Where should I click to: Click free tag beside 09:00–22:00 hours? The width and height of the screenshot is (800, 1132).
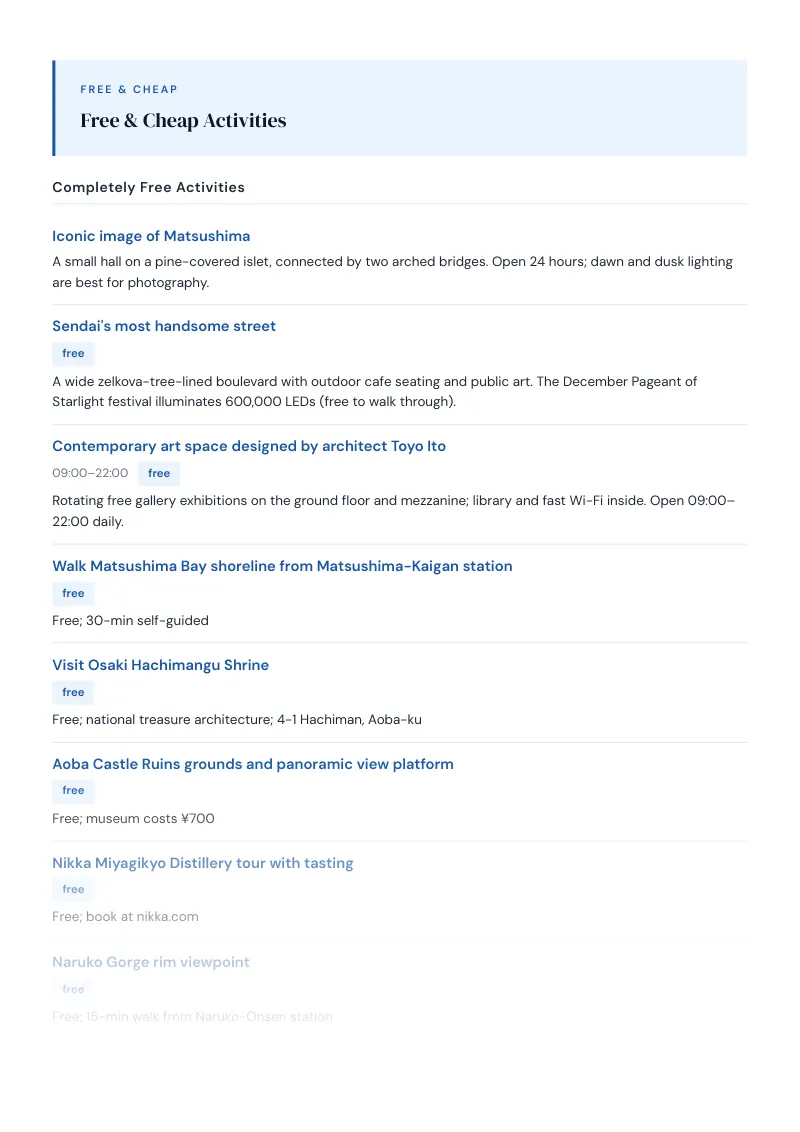point(159,474)
